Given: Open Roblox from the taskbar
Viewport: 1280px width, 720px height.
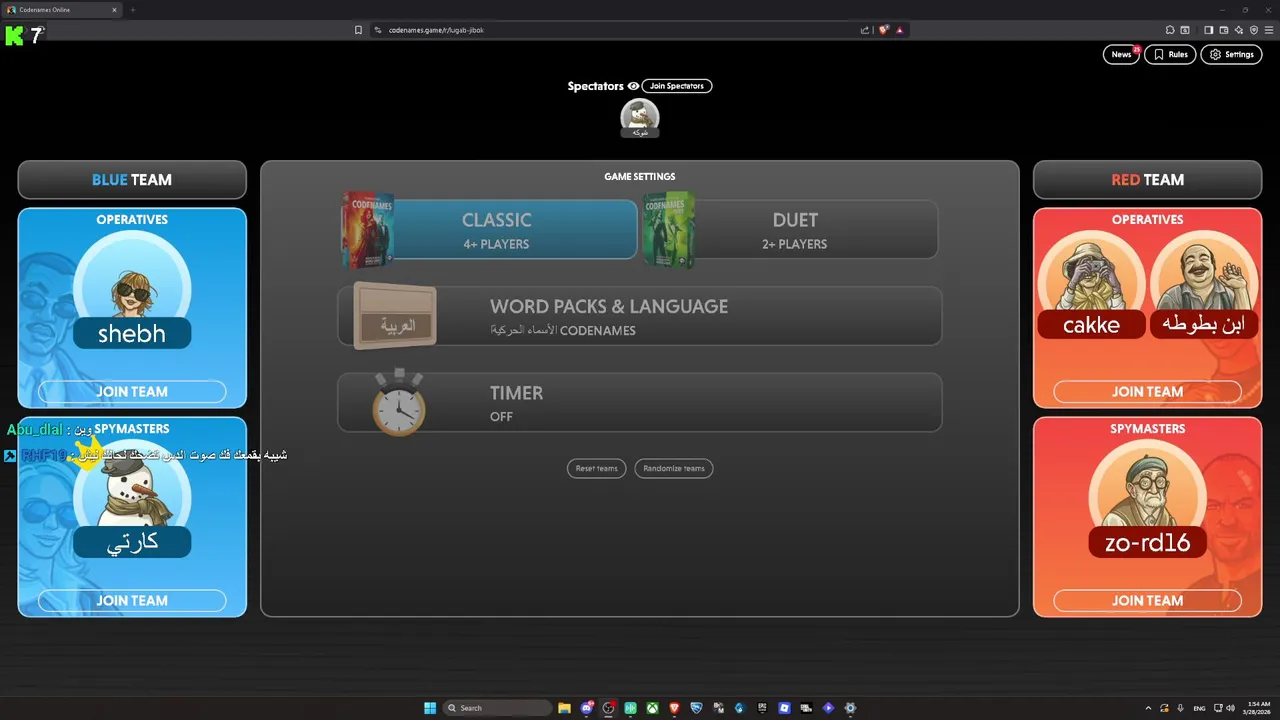Looking at the screenshot, I should [x=785, y=708].
